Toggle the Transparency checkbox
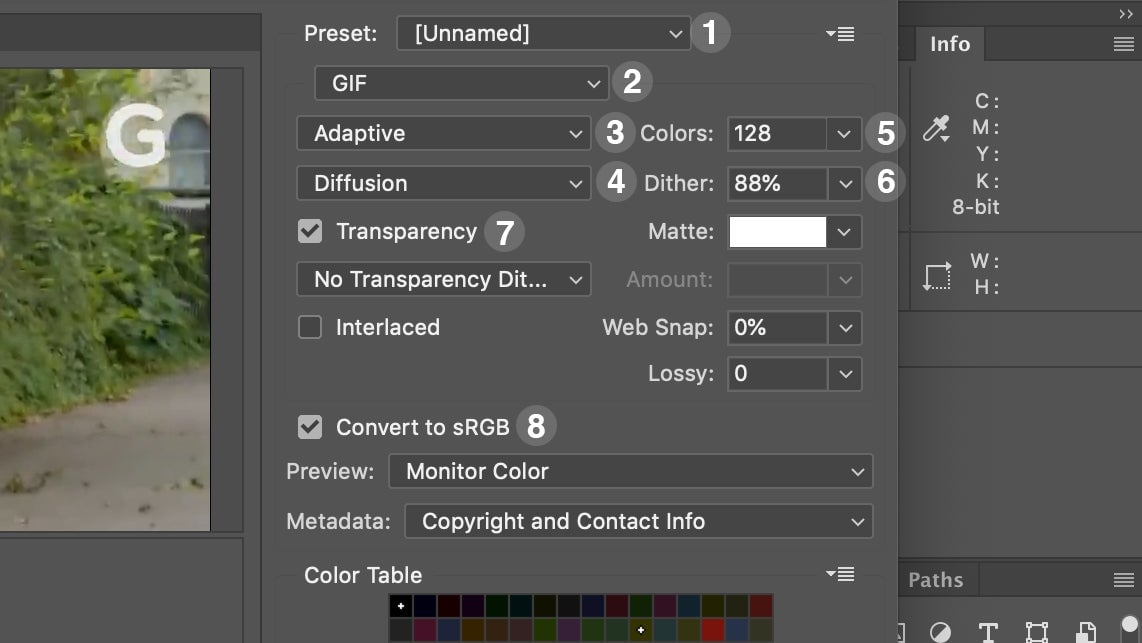 (x=311, y=231)
